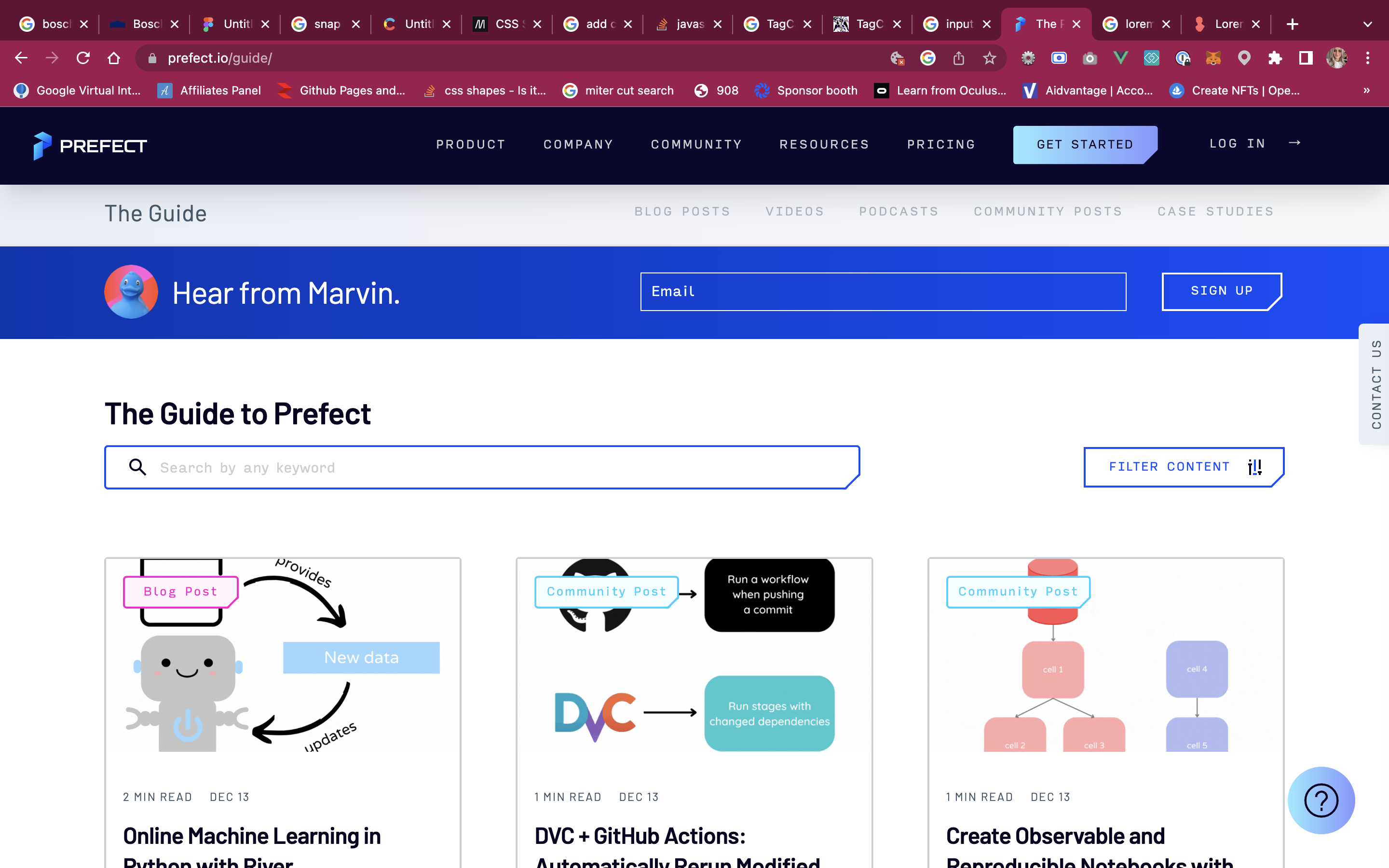Open the browser home page icon

coord(114,58)
